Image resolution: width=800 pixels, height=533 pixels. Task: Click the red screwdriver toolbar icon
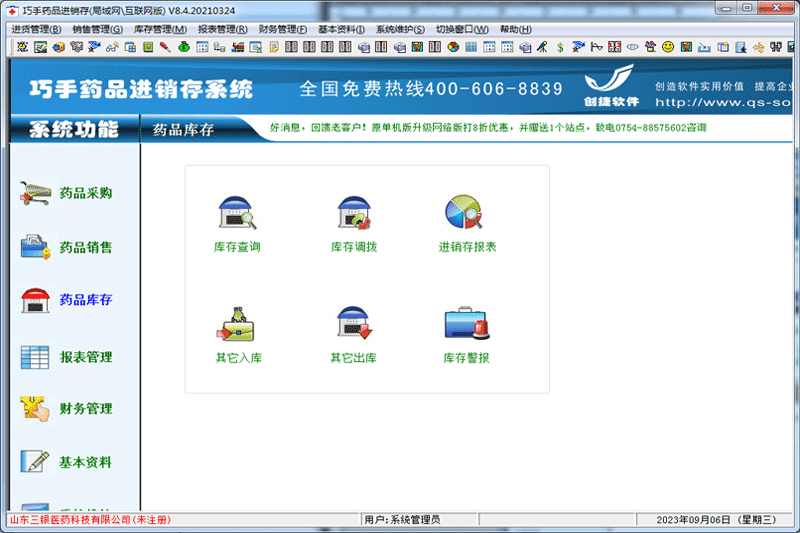tap(165, 47)
